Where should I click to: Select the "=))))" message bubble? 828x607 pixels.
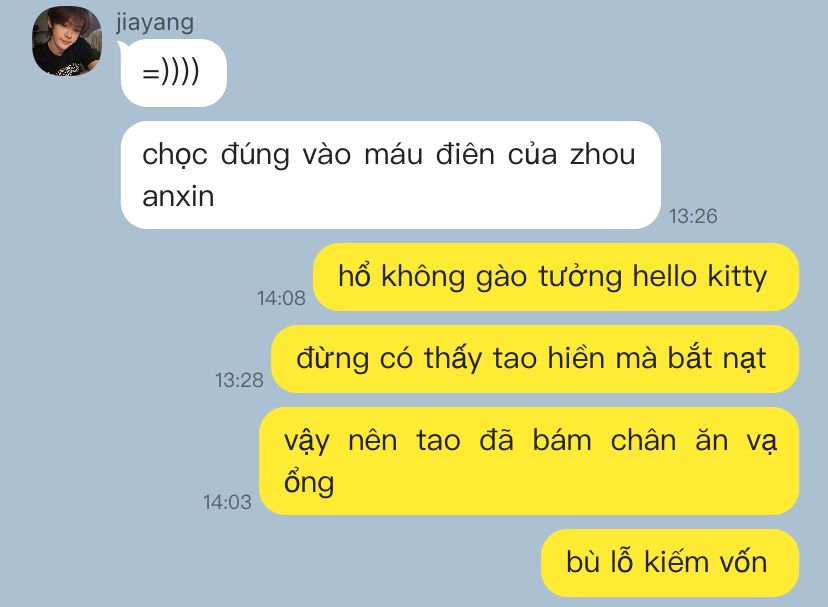[174, 73]
